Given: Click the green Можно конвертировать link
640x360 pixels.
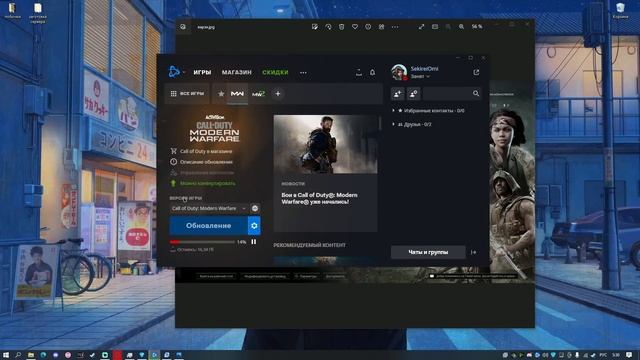Looking at the screenshot, I should coord(203,183).
